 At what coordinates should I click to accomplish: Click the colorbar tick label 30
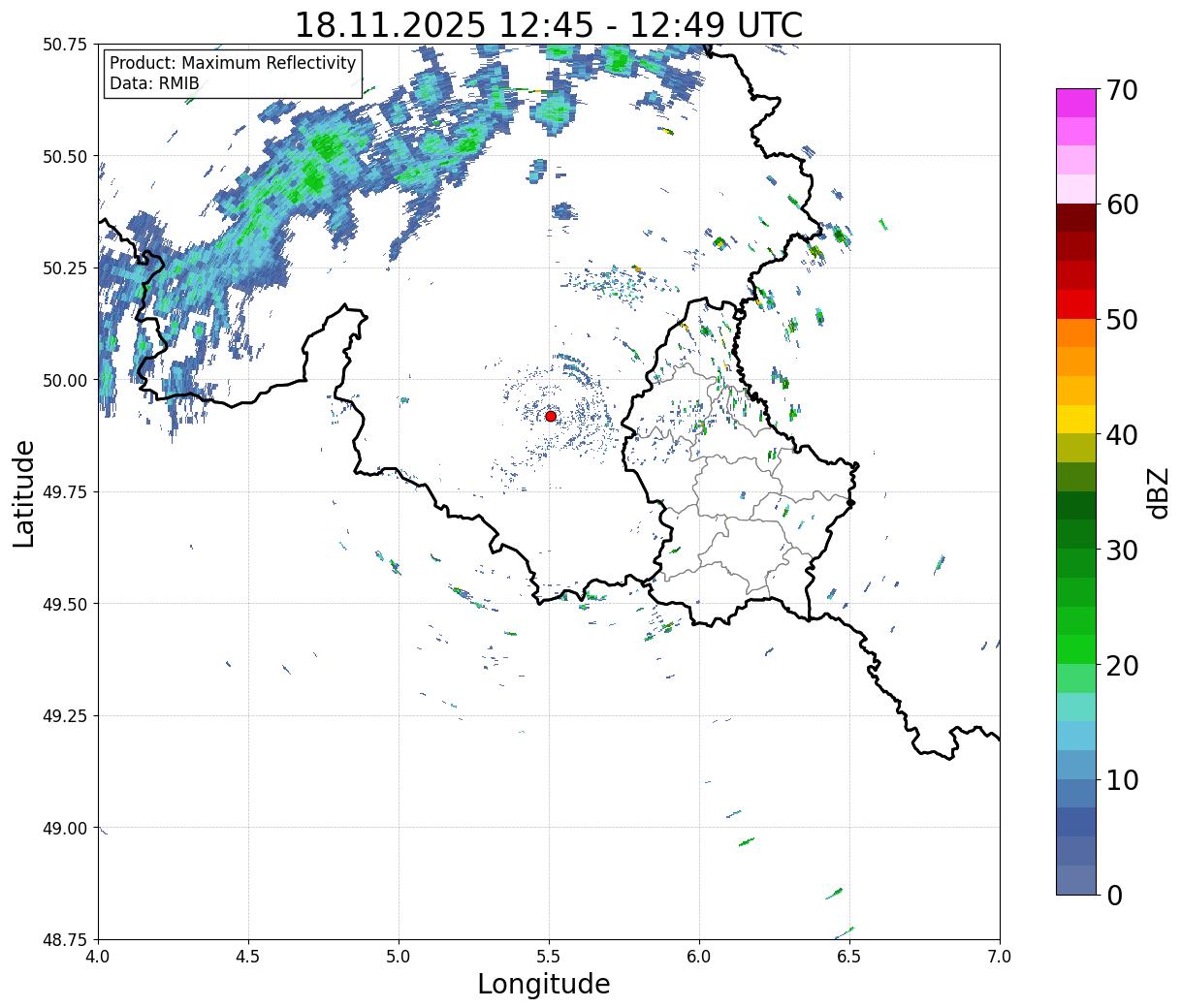point(1122,550)
